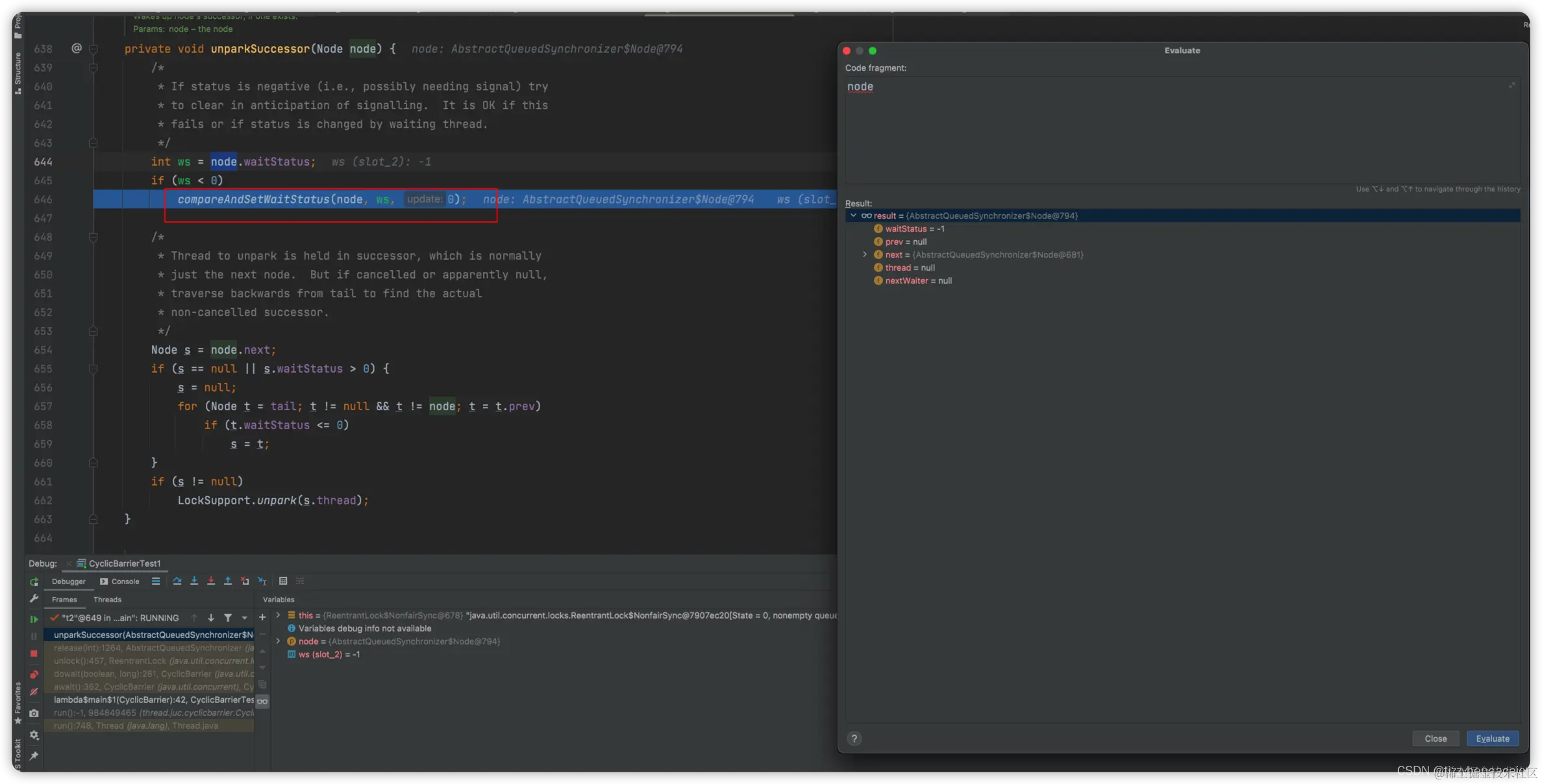Open Favorites tool window tab
The image size is (1542, 784).
pyautogui.click(x=18, y=703)
